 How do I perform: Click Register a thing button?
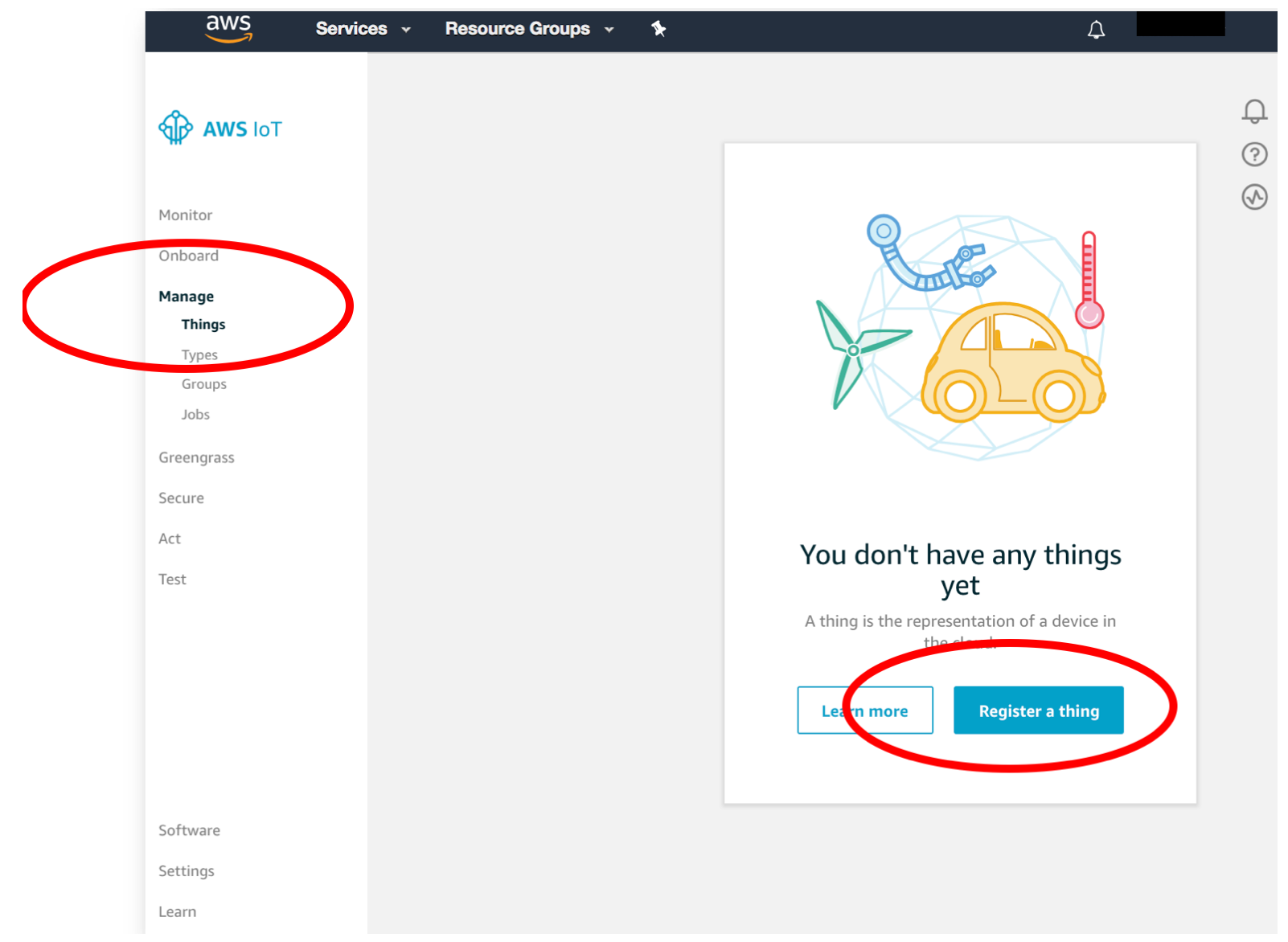pyautogui.click(x=1039, y=711)
